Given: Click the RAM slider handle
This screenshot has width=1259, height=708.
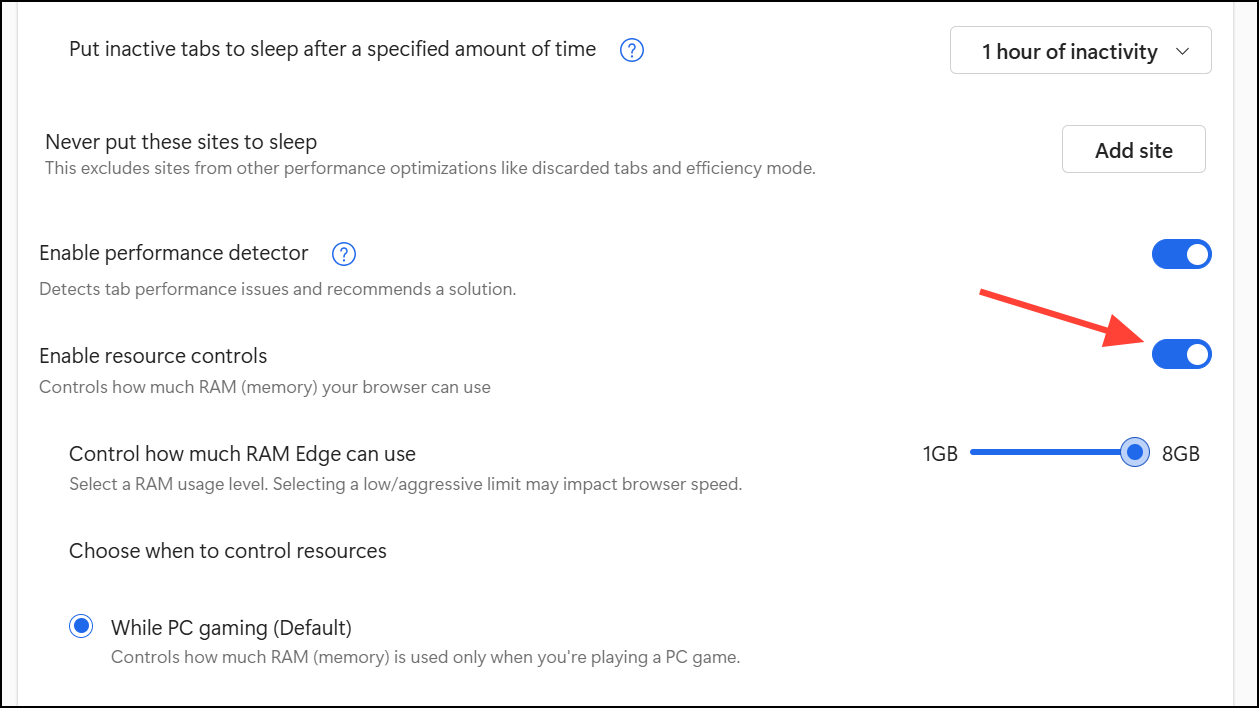Looking at the screenshot, I should pyautogui.click(x=1134, y=453).
